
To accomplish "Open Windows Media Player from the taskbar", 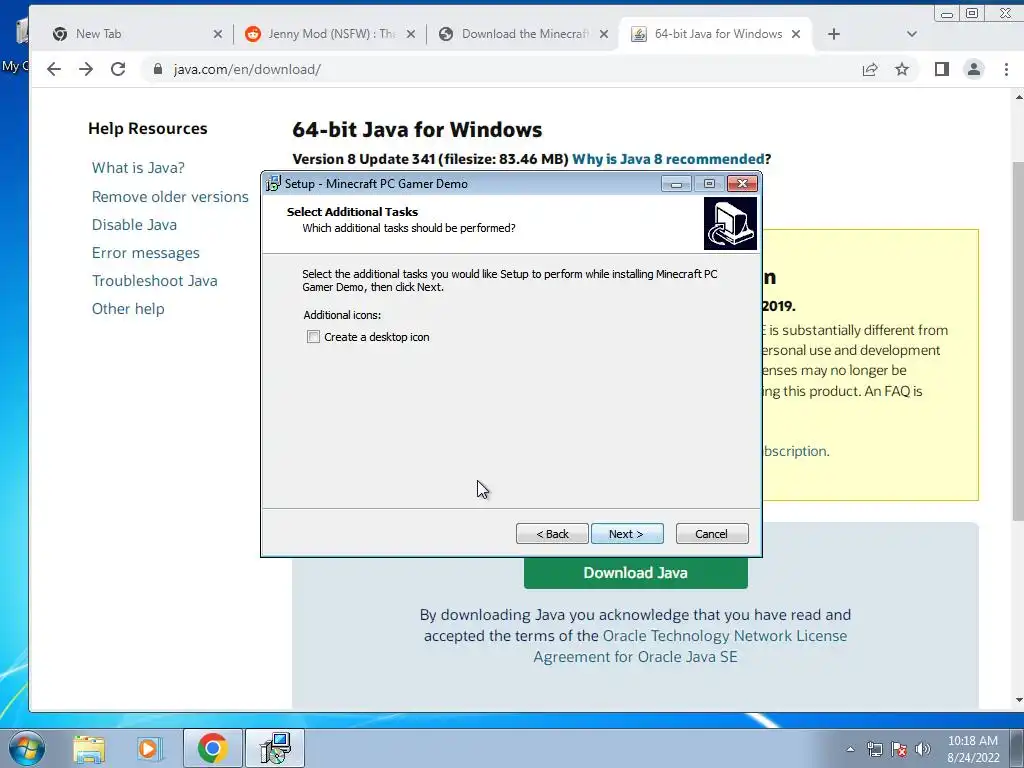I will (x=149, y=748).
